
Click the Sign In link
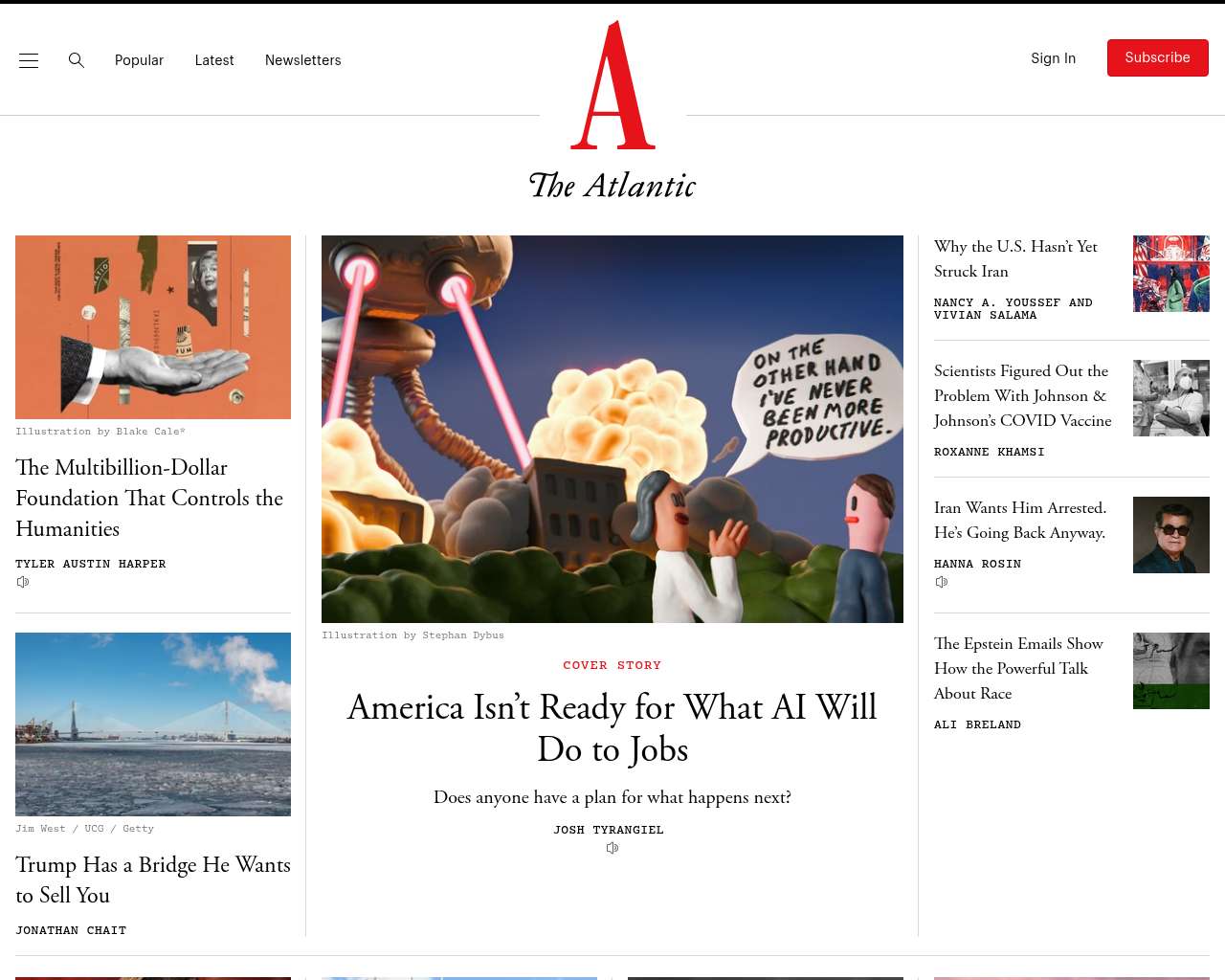click(x=1053, y=58)
